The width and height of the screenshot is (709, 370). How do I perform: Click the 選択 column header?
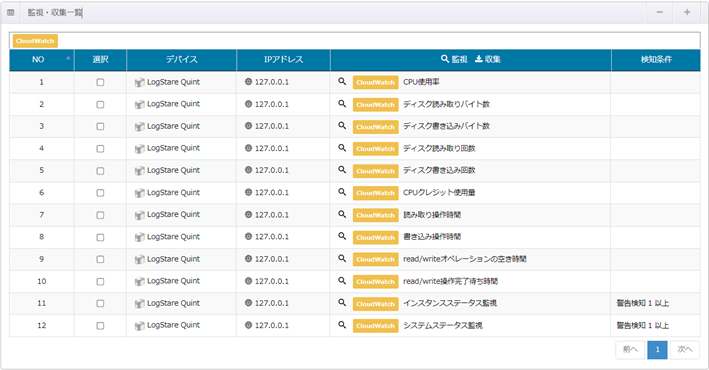point(100,60)
